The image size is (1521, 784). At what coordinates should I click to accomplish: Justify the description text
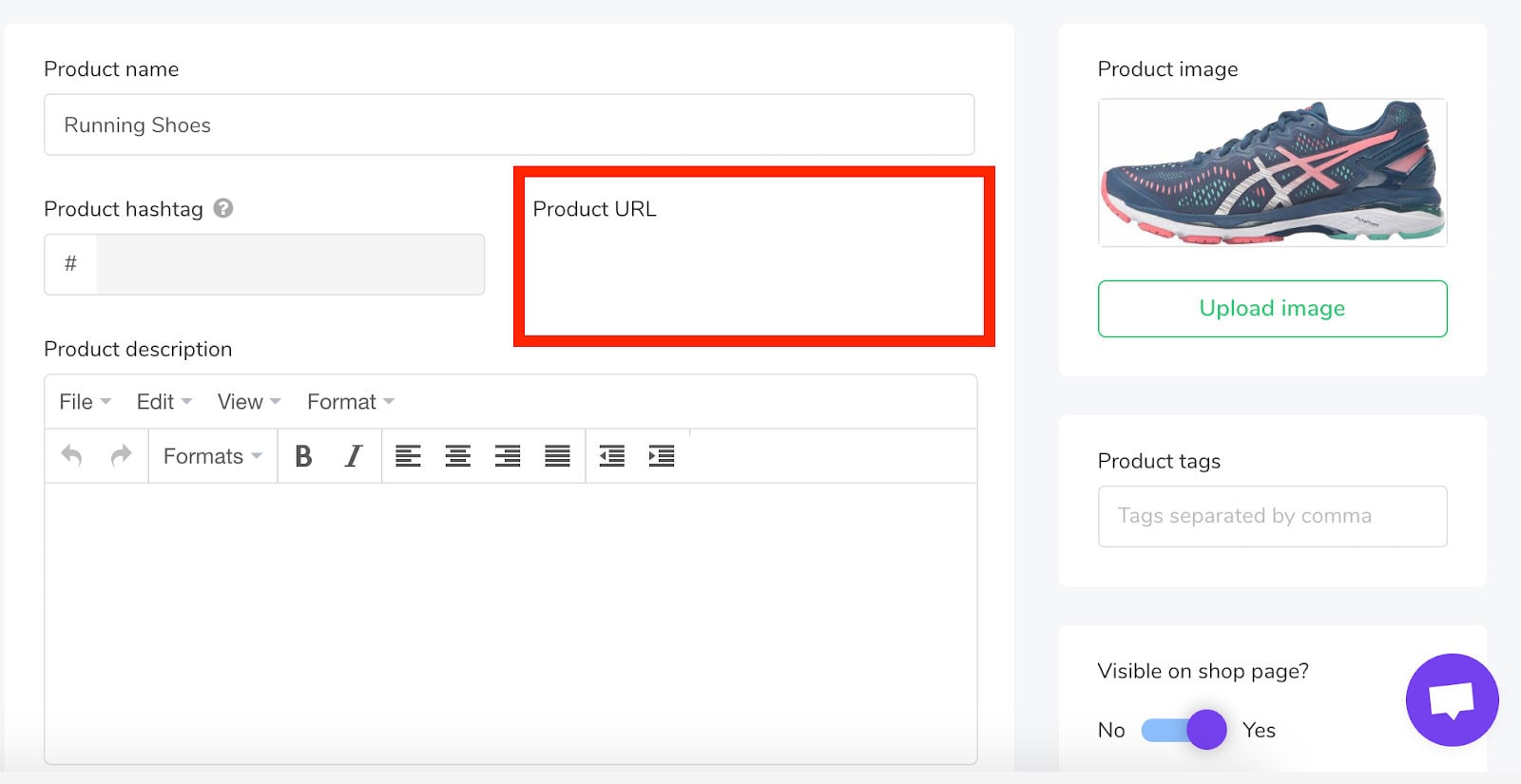point(557,456)
